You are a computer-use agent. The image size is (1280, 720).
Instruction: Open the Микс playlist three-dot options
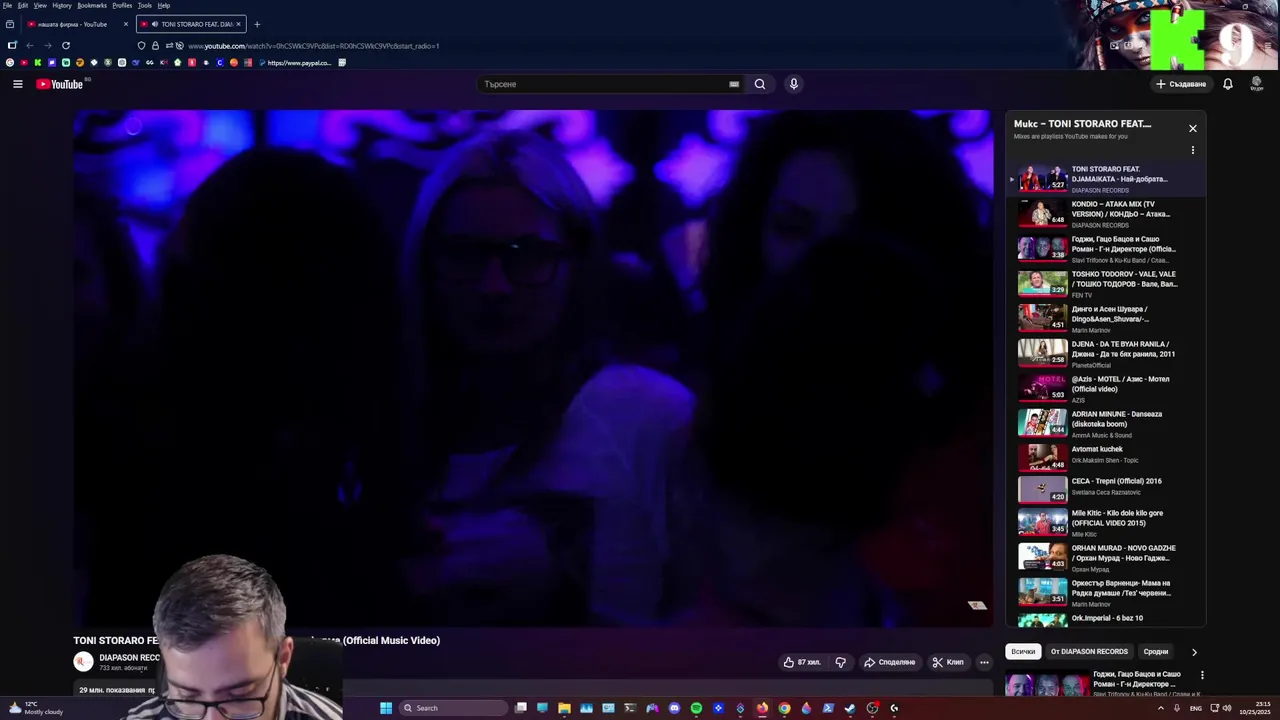[1192, 150]
